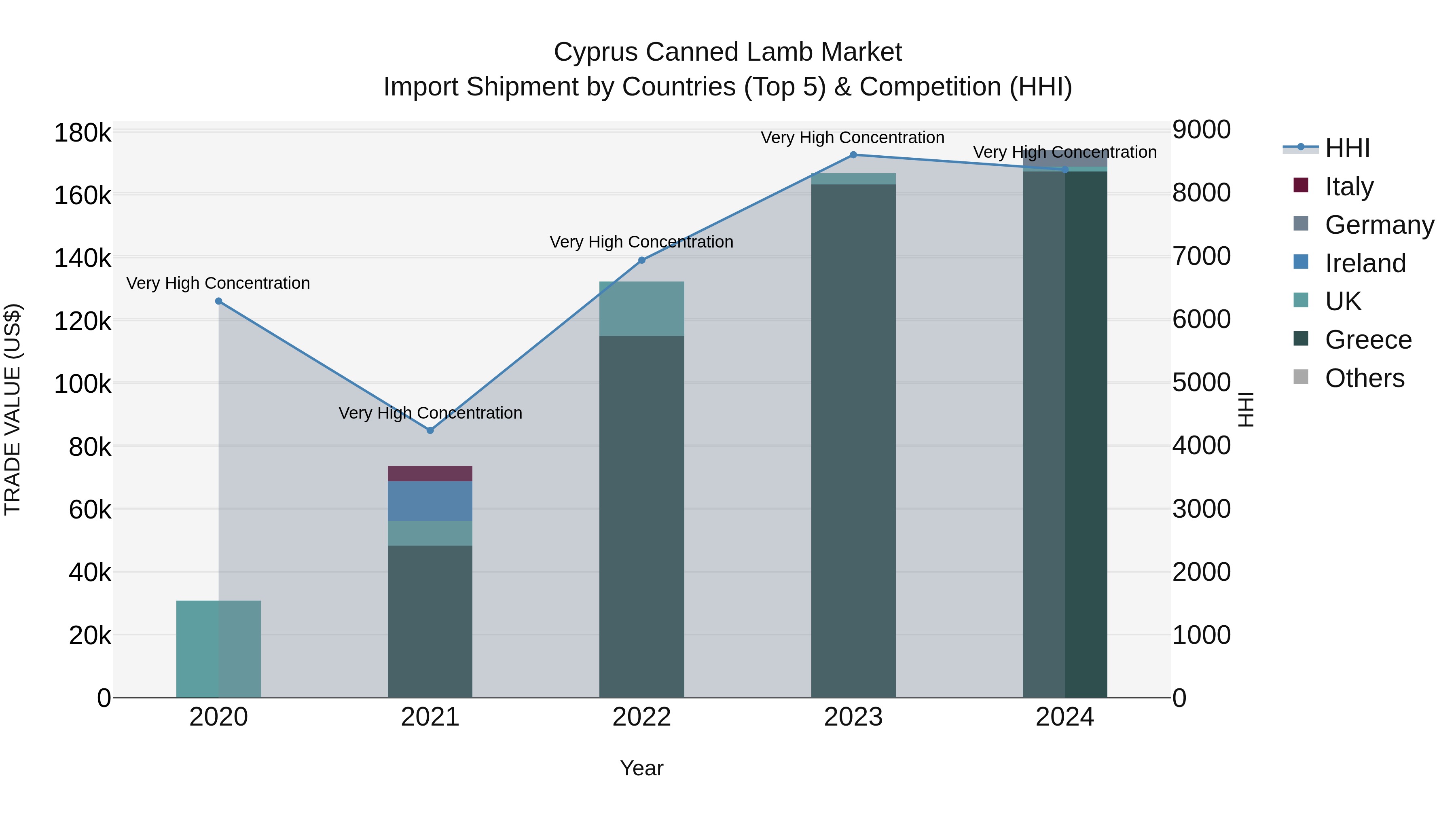Screen dimensions: 1456x819
Task: Click the chart title Cyprus Canned Lamb Market
Action: (x=728, y=52)
